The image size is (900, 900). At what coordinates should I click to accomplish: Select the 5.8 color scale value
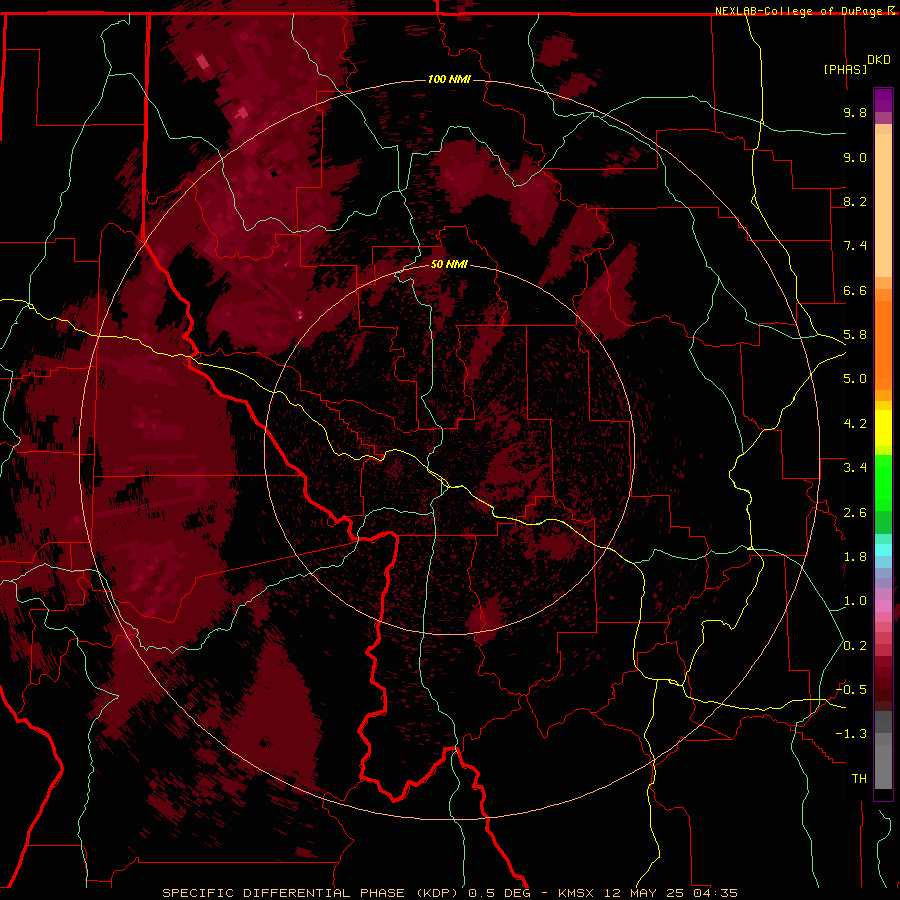coord(855,335)
